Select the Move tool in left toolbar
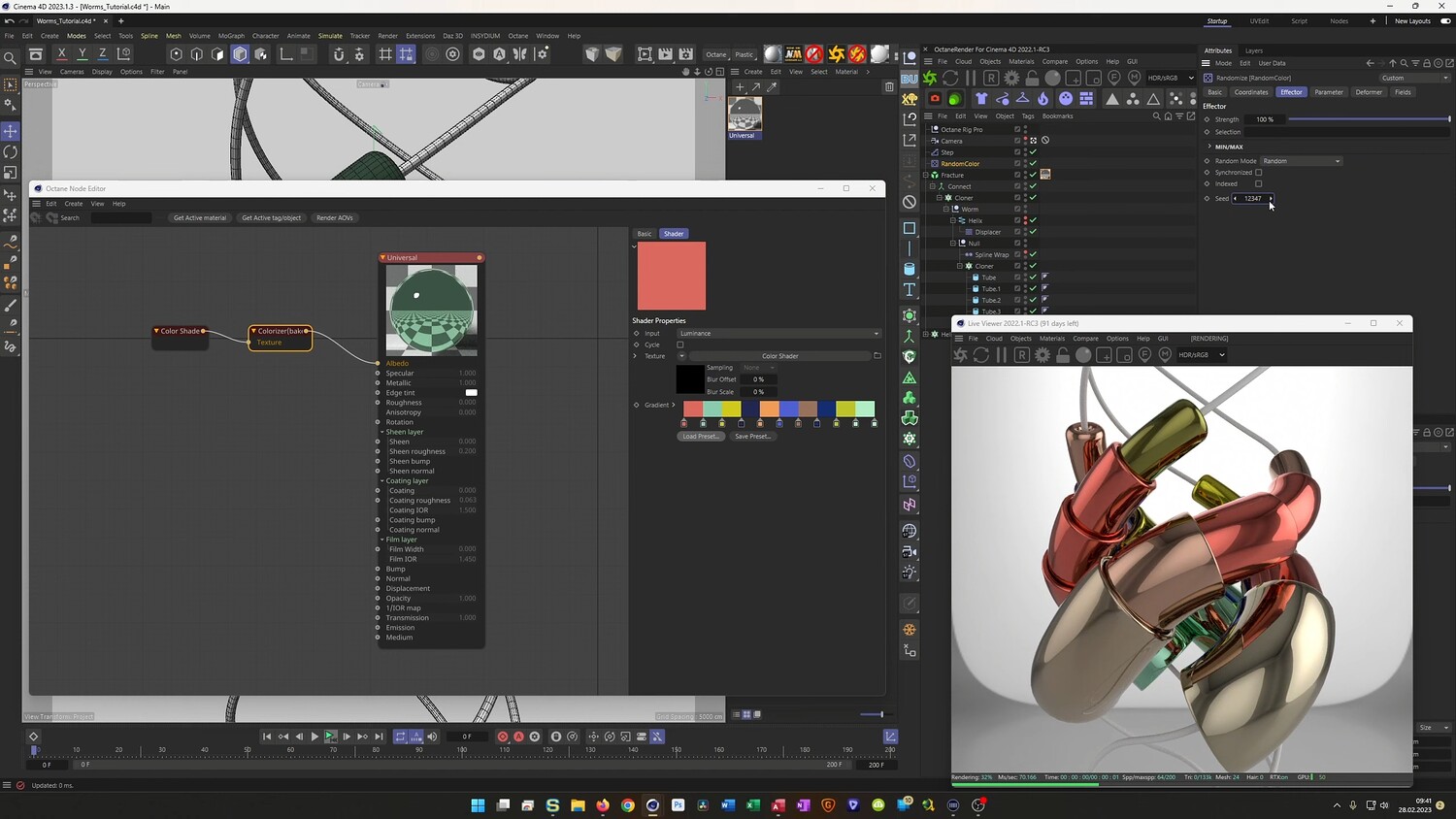 point(11,131)
